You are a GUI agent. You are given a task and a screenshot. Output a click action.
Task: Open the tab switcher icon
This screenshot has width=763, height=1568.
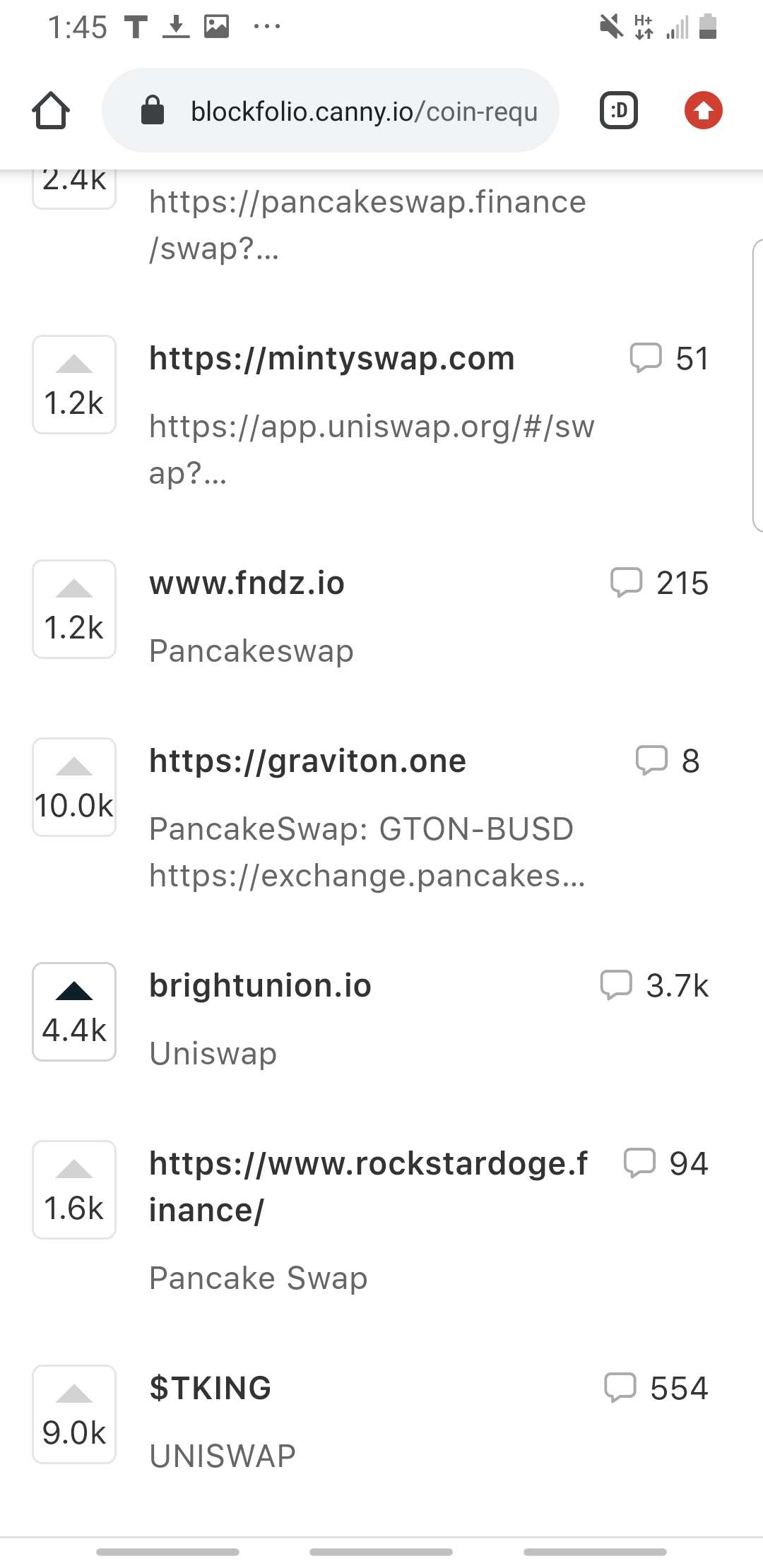point(619,111)
